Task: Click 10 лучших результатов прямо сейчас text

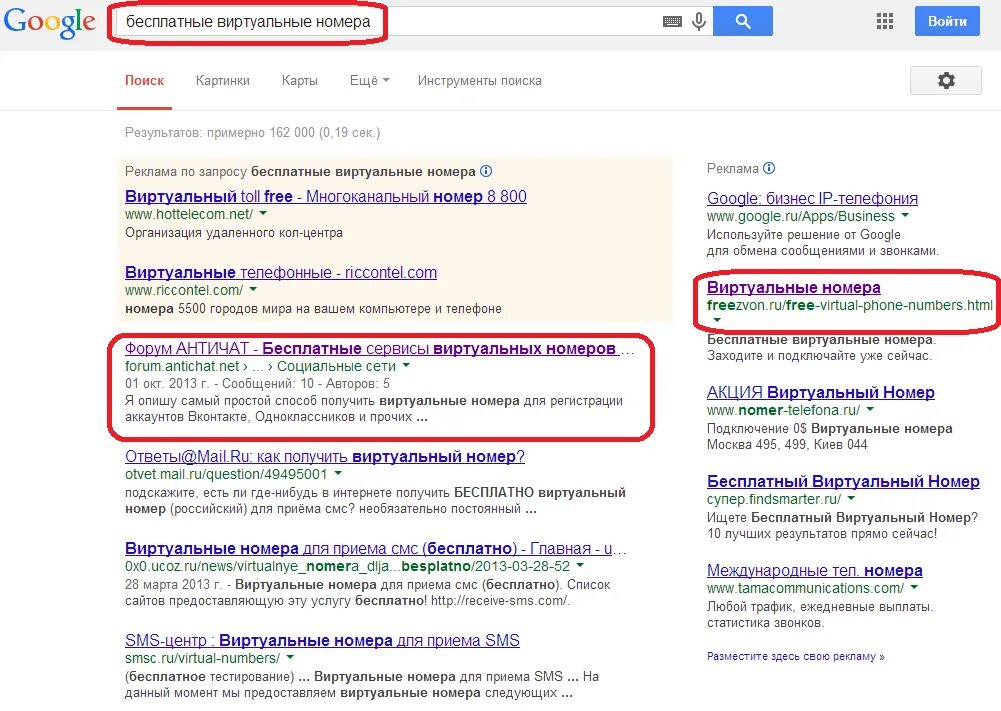Action: (822, 534)
